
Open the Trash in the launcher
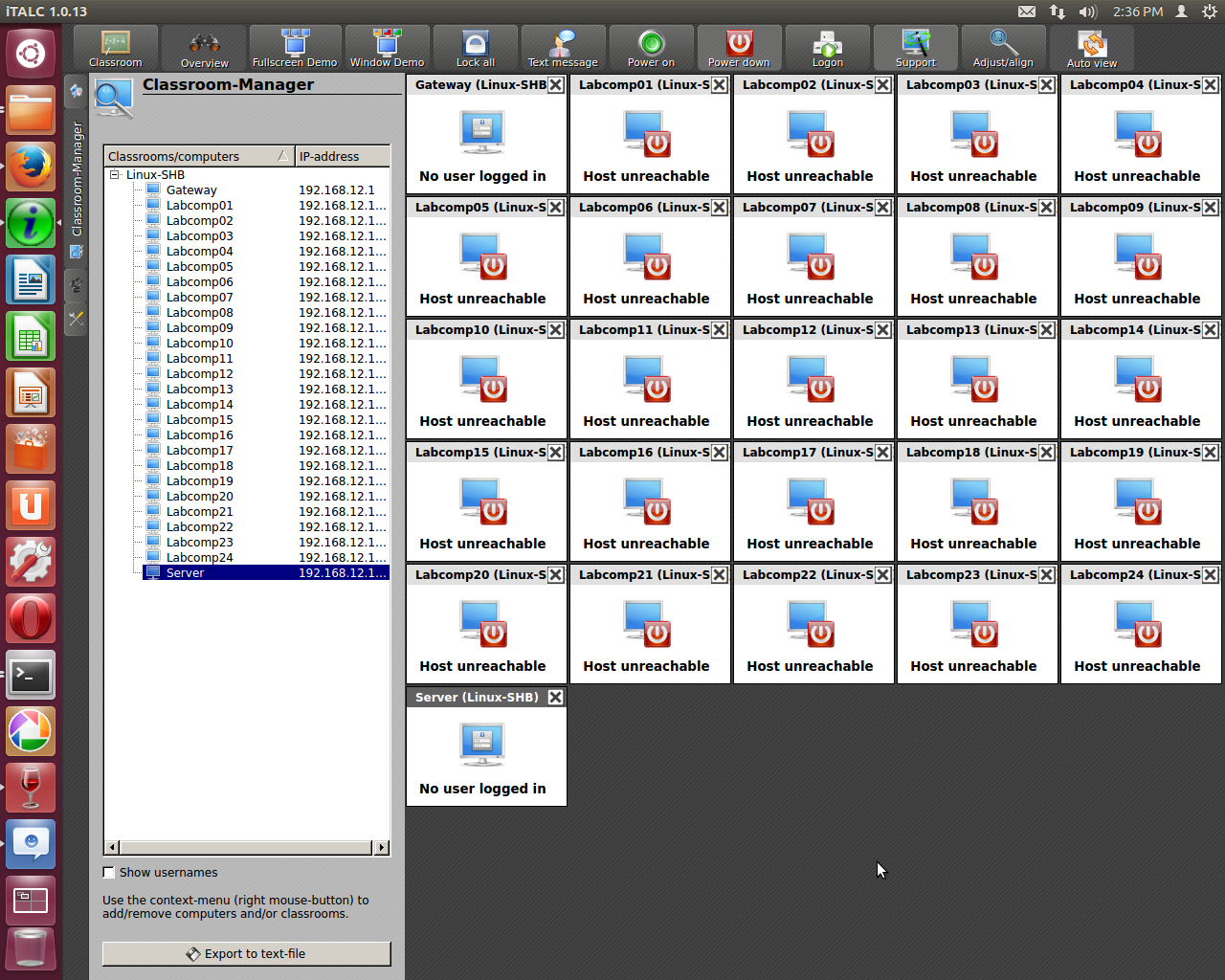(x=31, y=950)
